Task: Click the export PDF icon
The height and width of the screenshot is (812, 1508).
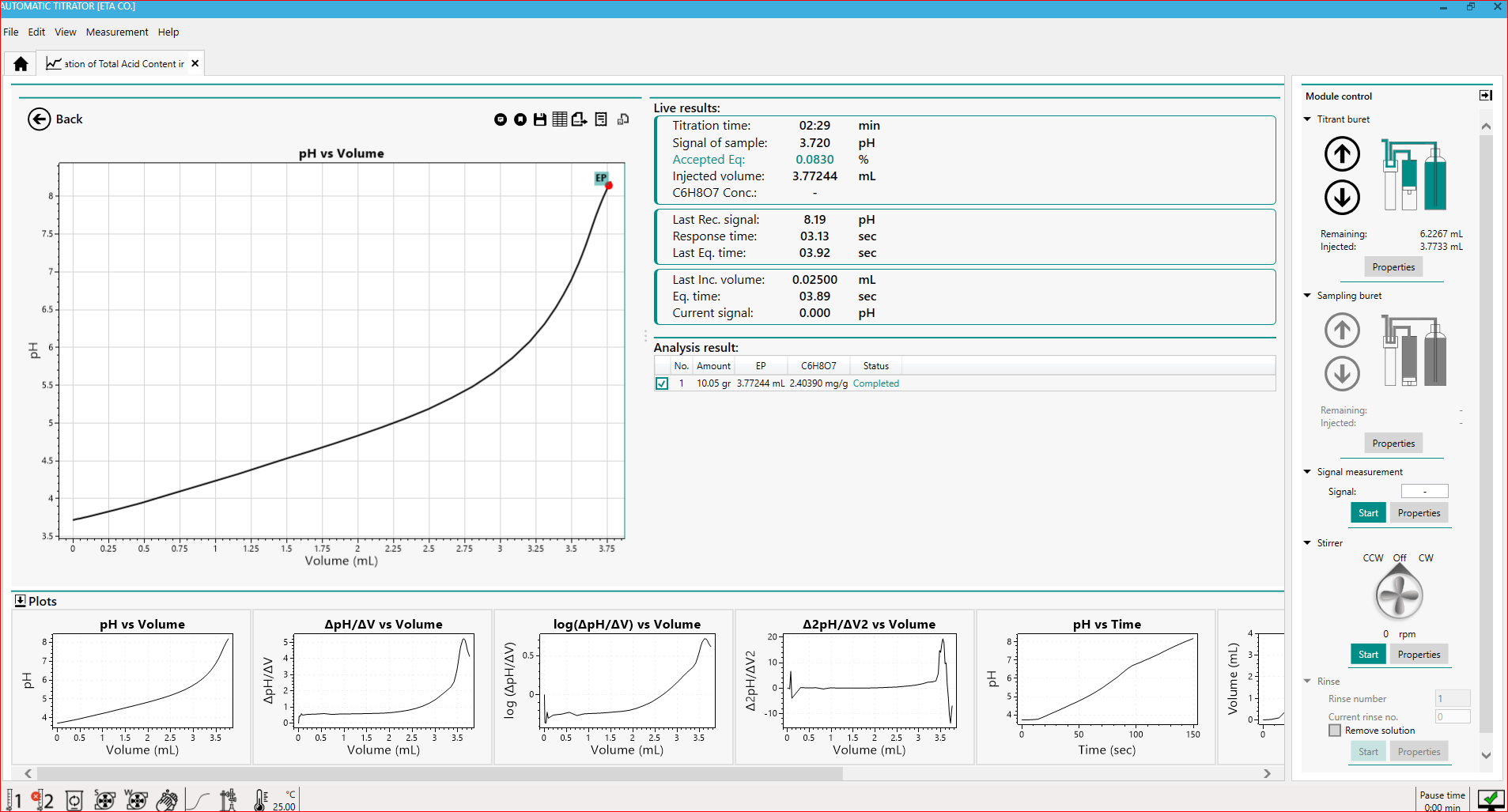Action: tap(580, 119)
